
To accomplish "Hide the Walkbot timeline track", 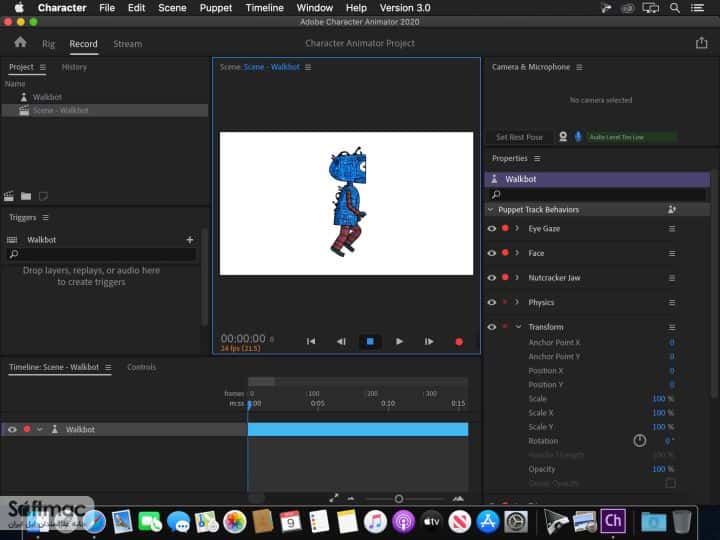I will pos(12,429).
